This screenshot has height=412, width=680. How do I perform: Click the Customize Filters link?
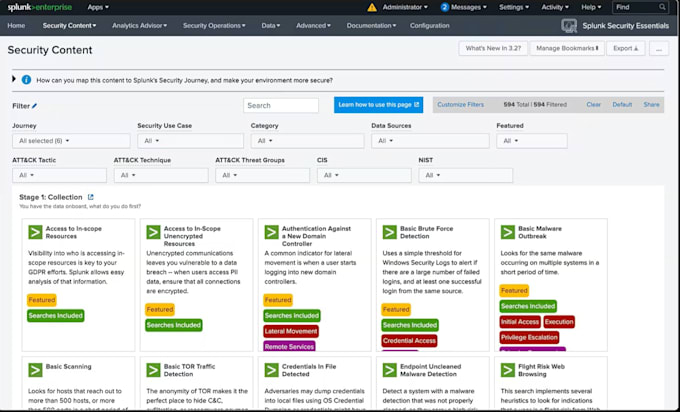coord(460,105)
